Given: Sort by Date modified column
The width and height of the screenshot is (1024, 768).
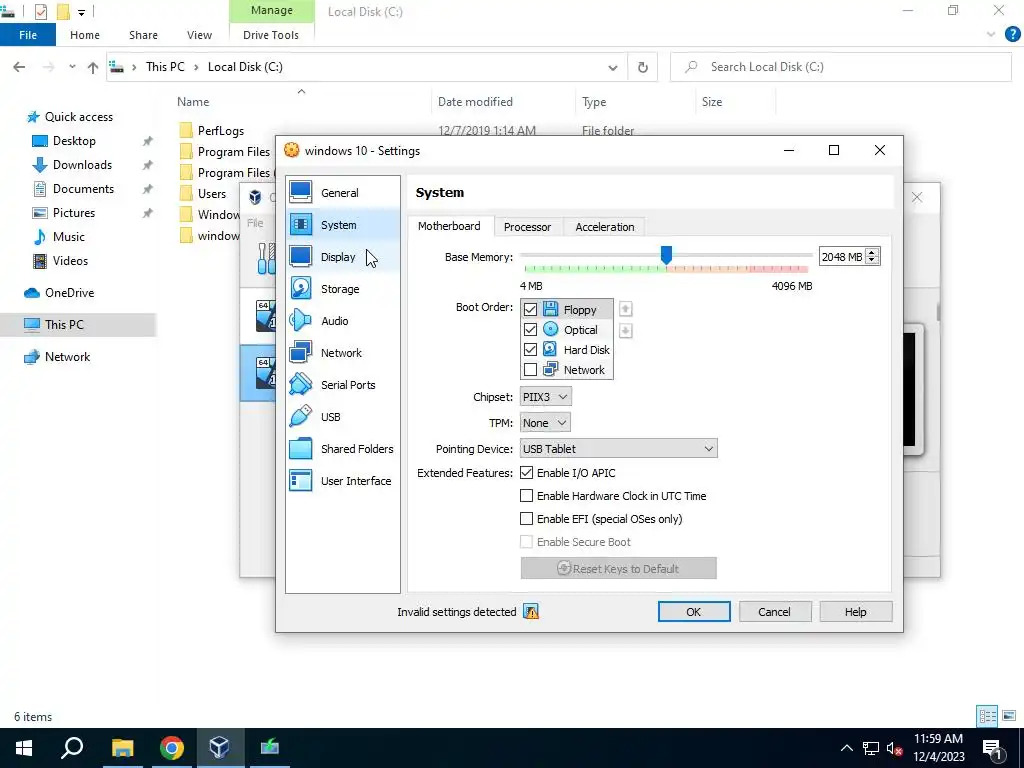Looking at the screenshot, I should (x=475, y=102).
